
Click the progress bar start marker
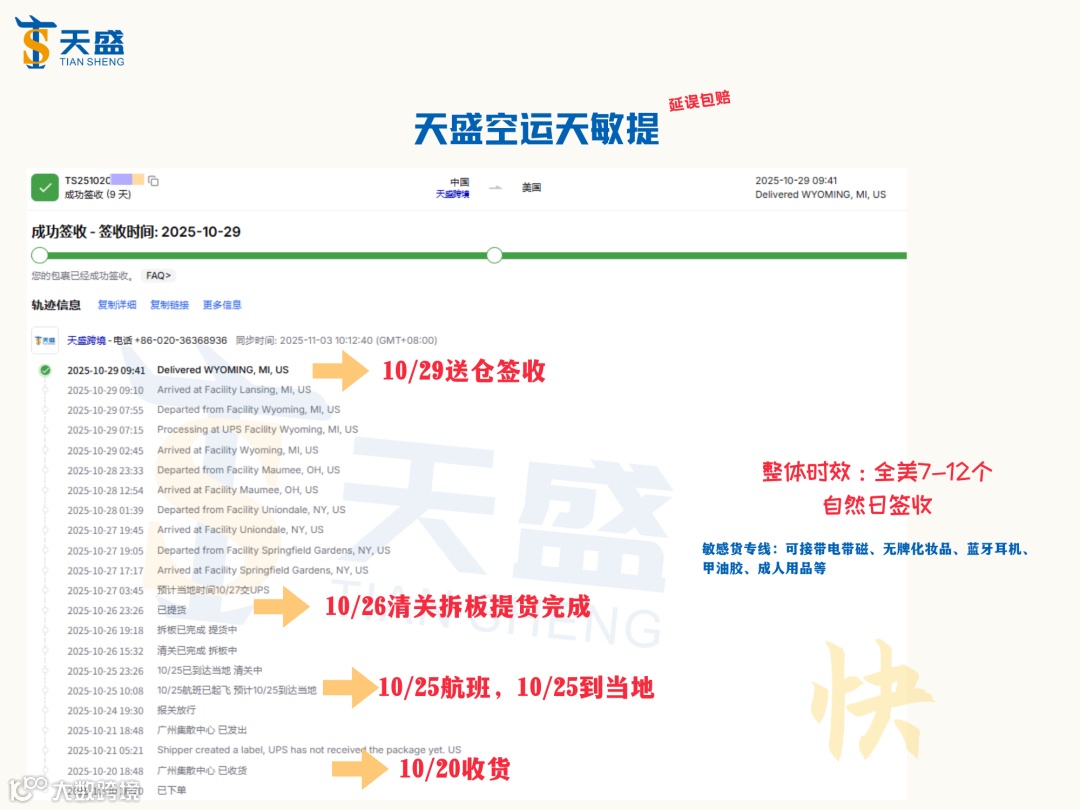[40, 256]
